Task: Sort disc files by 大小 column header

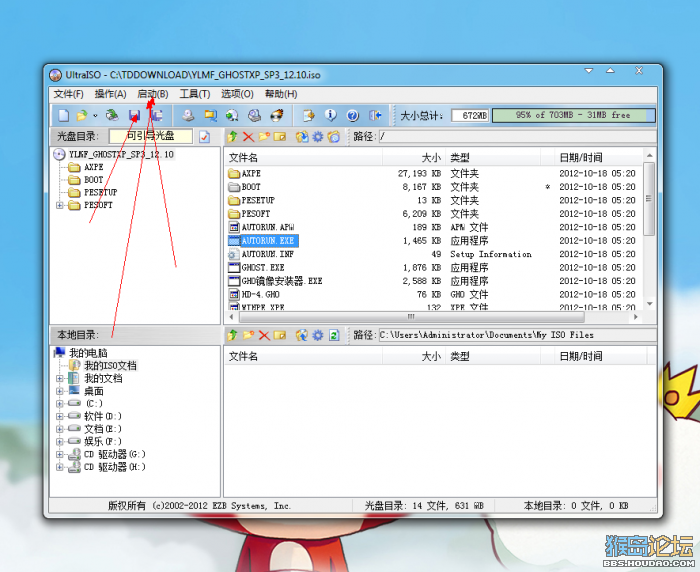Action: click(414, 158)
